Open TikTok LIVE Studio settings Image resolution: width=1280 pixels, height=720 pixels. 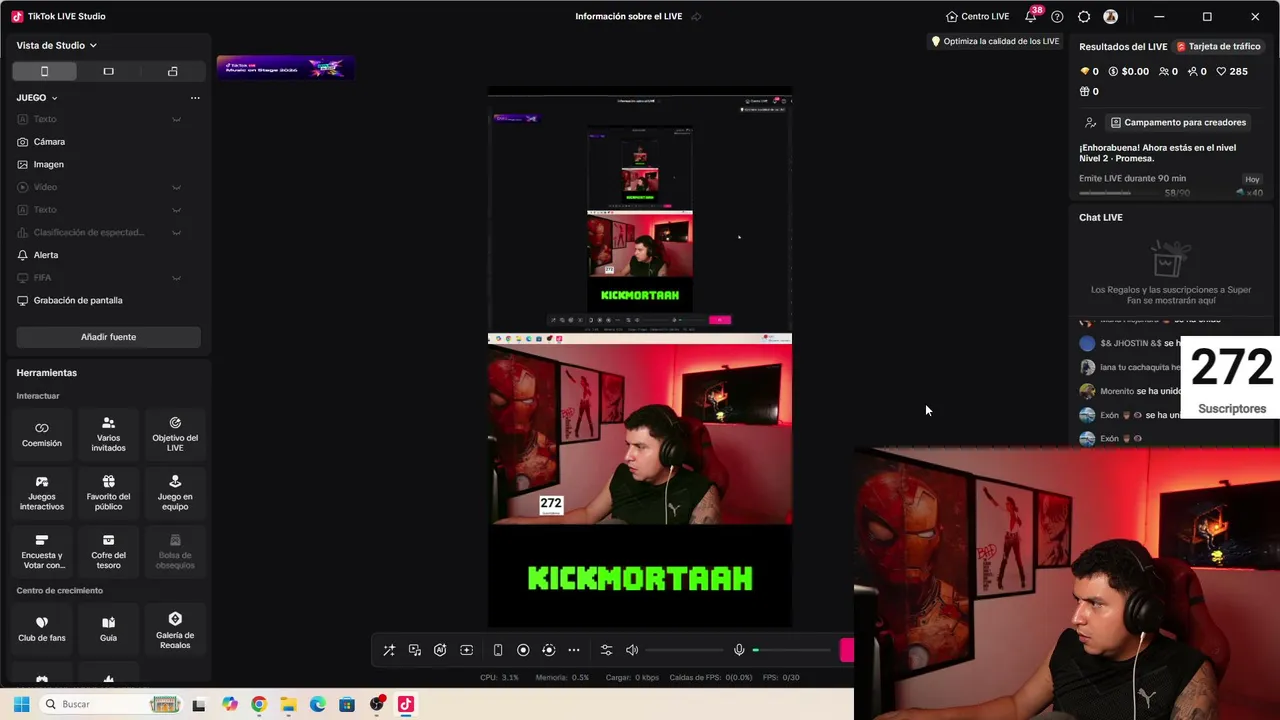click(x=1084, y=16)
